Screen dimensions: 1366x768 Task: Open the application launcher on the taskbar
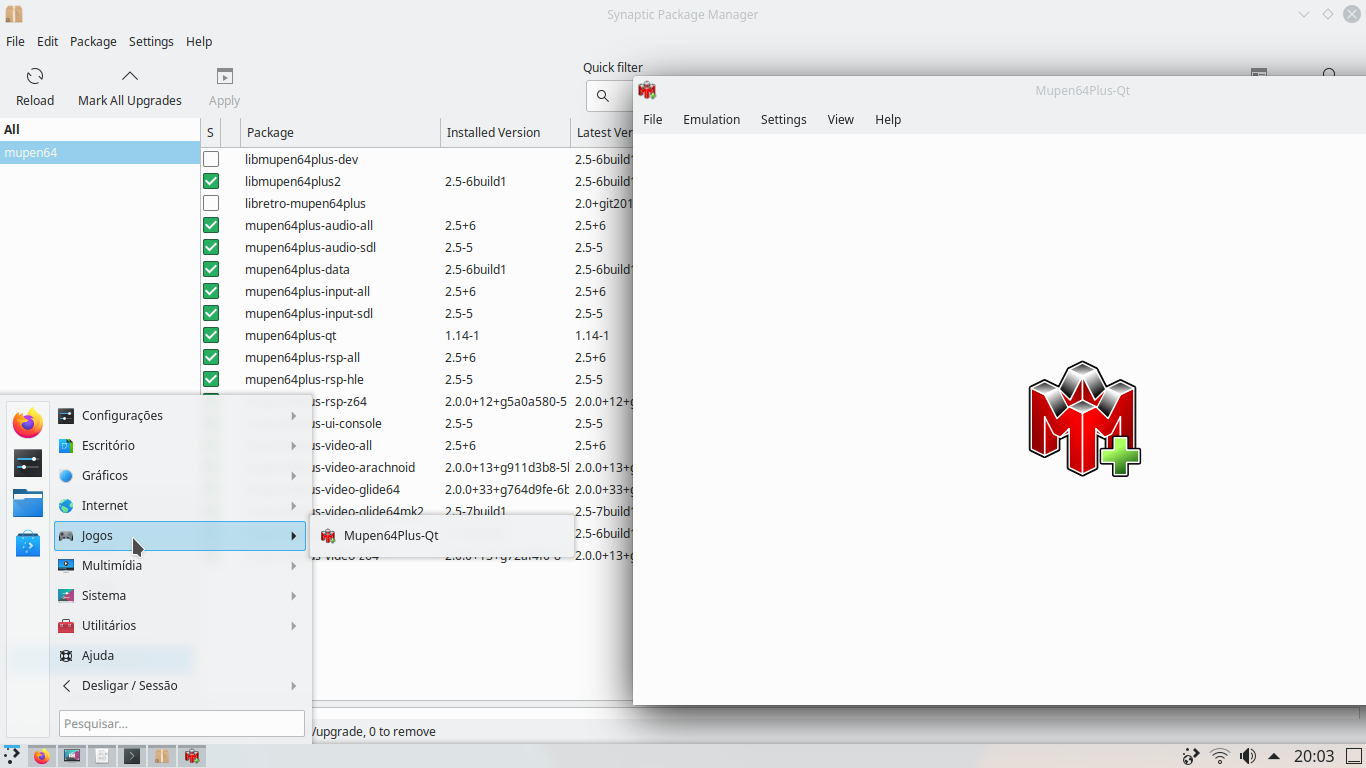coord(12,756)
